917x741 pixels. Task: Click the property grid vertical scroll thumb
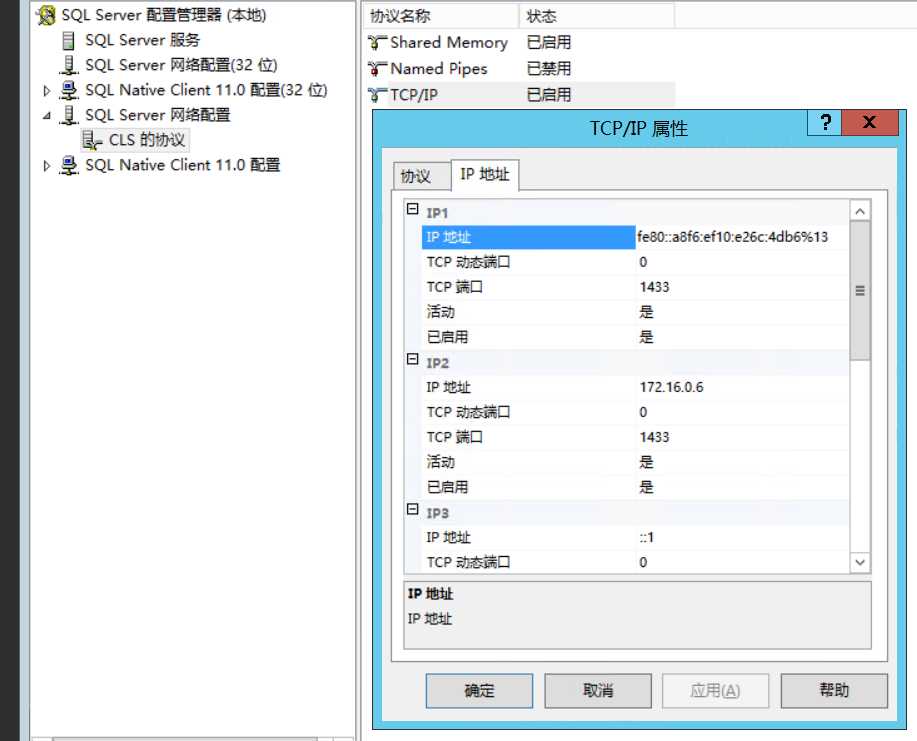pyautogui.click(x=860, y=291)
